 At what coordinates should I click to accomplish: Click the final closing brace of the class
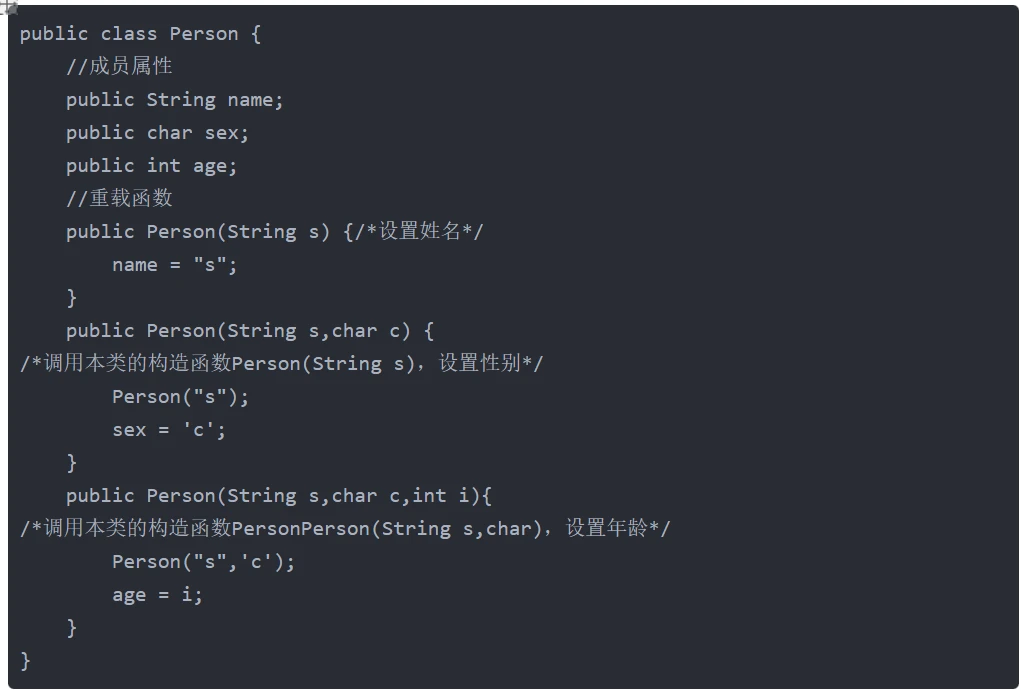(x=26, y=661)
